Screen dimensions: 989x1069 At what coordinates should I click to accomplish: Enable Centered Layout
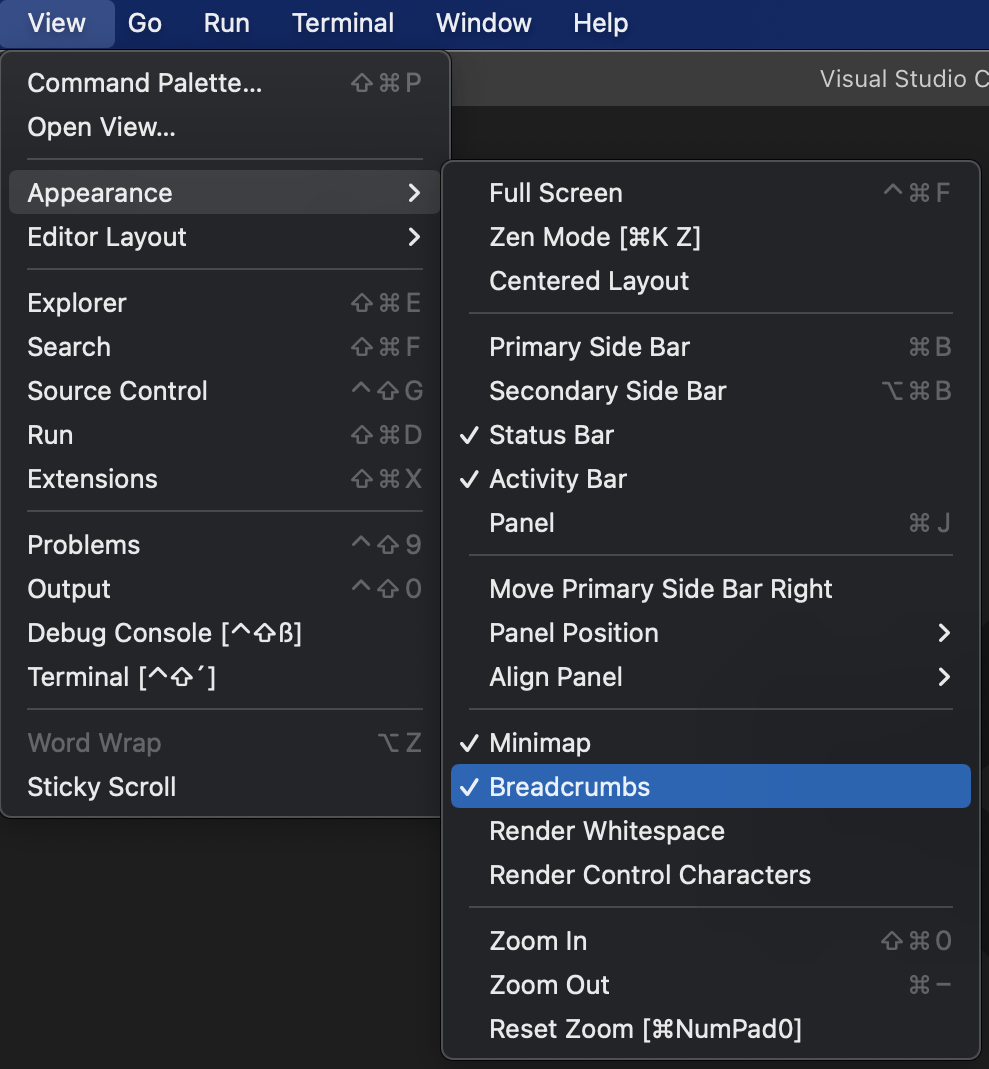588,281
